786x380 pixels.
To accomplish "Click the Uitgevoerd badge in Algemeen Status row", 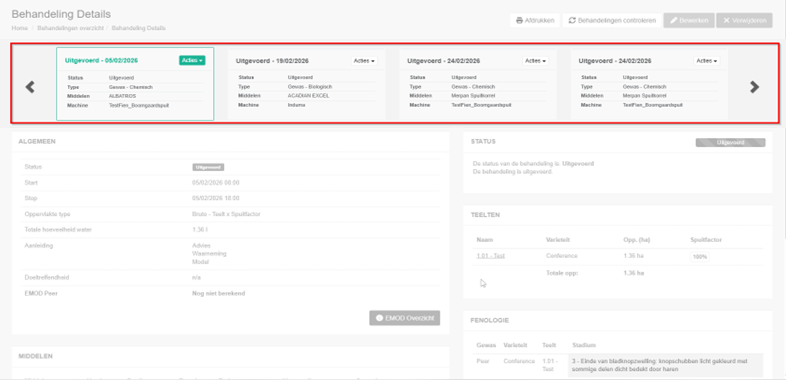I will [208, 167].
